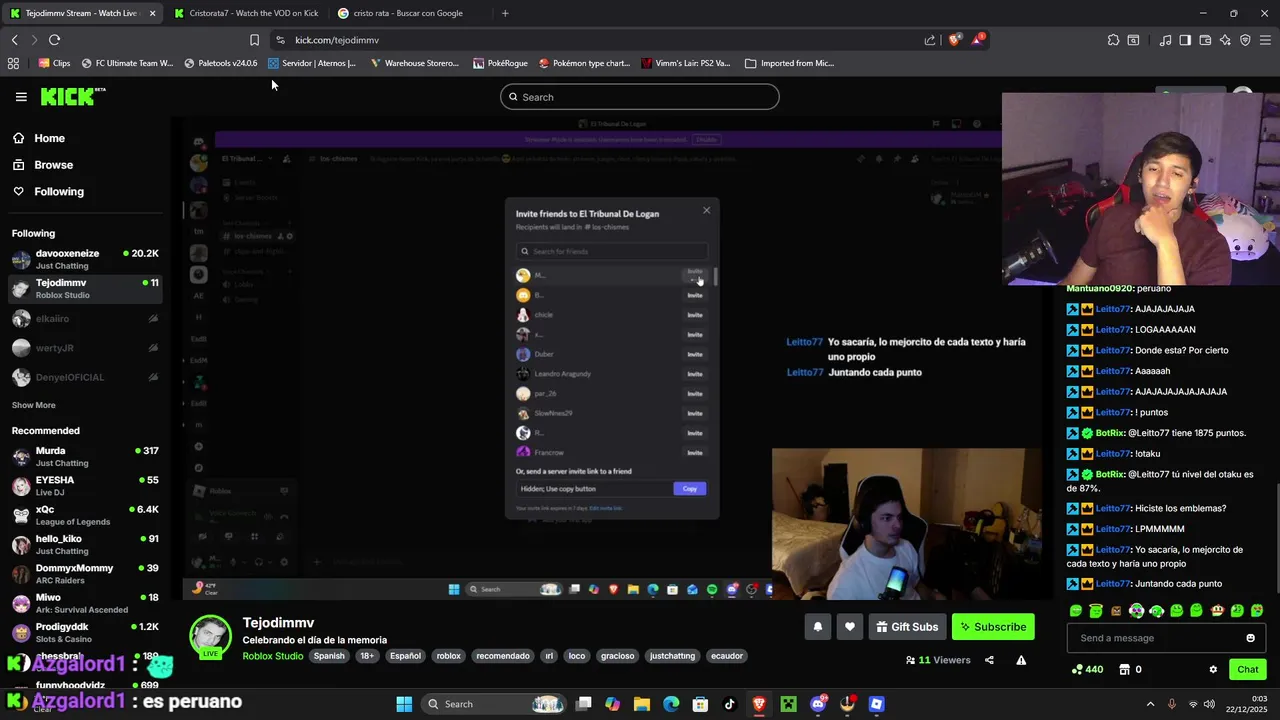The image size is (1280, 720).
Task: Click the justchatting tag
Action: (672, 656)
